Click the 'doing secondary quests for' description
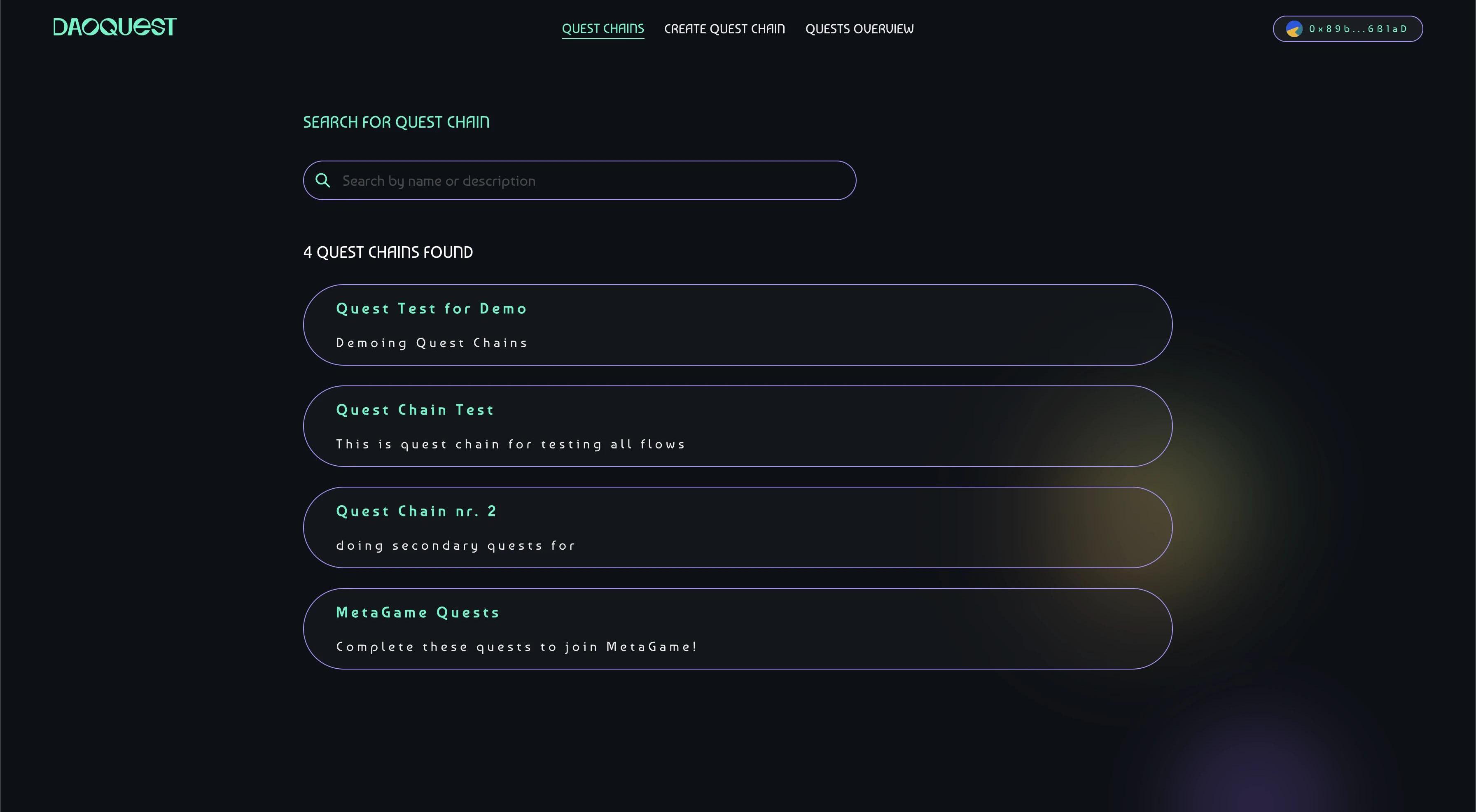This screenshot has height=812, width=1476. tap(455, 546)
